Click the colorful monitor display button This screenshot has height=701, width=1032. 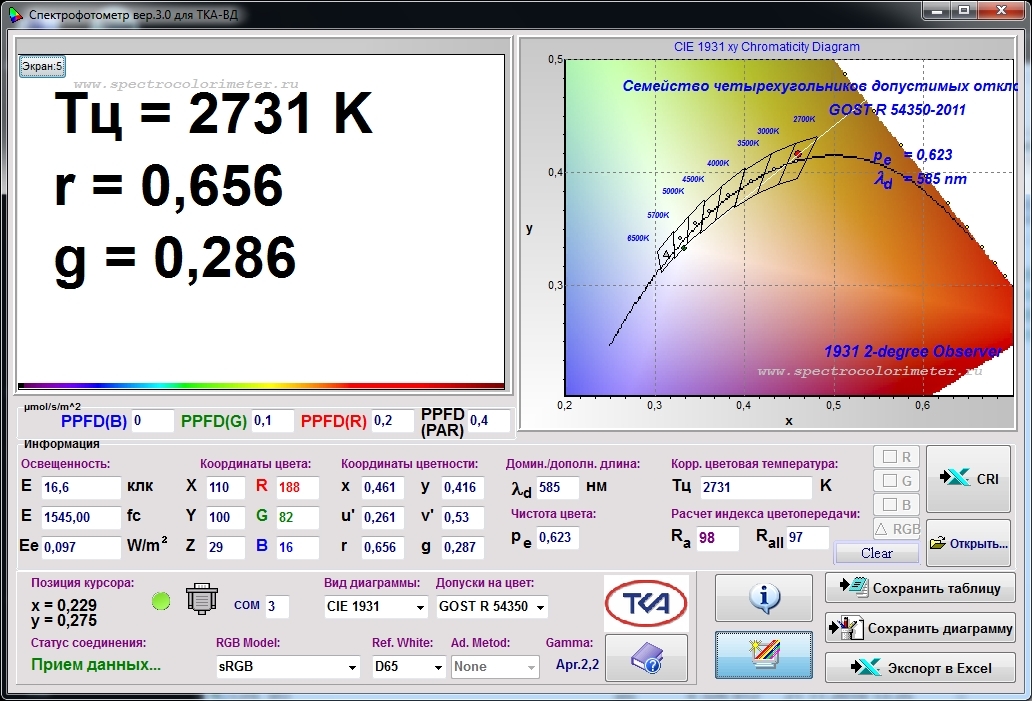tap(763, 655)
